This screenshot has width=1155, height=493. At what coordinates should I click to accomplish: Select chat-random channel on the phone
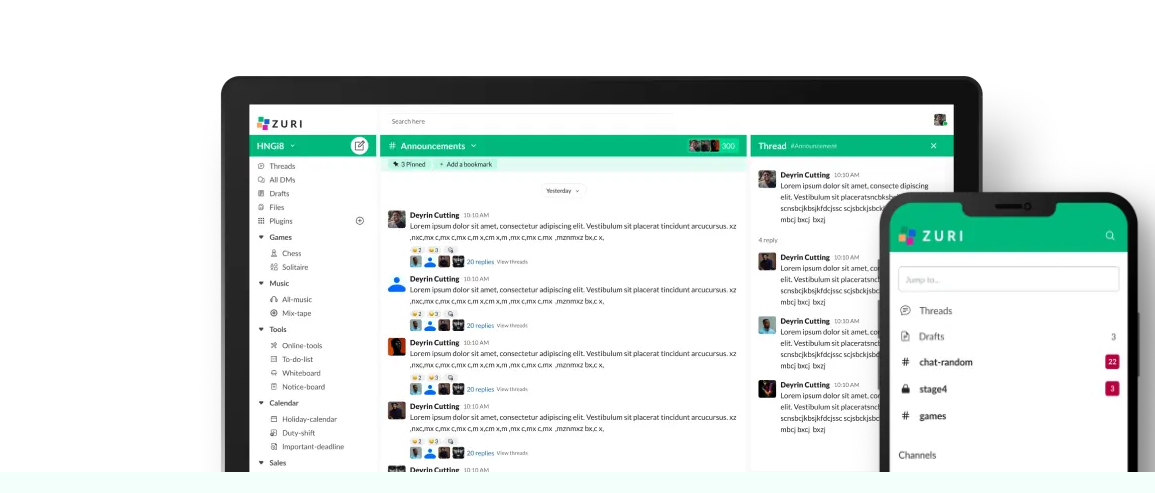pyautogui.click(x=945, y=362)
